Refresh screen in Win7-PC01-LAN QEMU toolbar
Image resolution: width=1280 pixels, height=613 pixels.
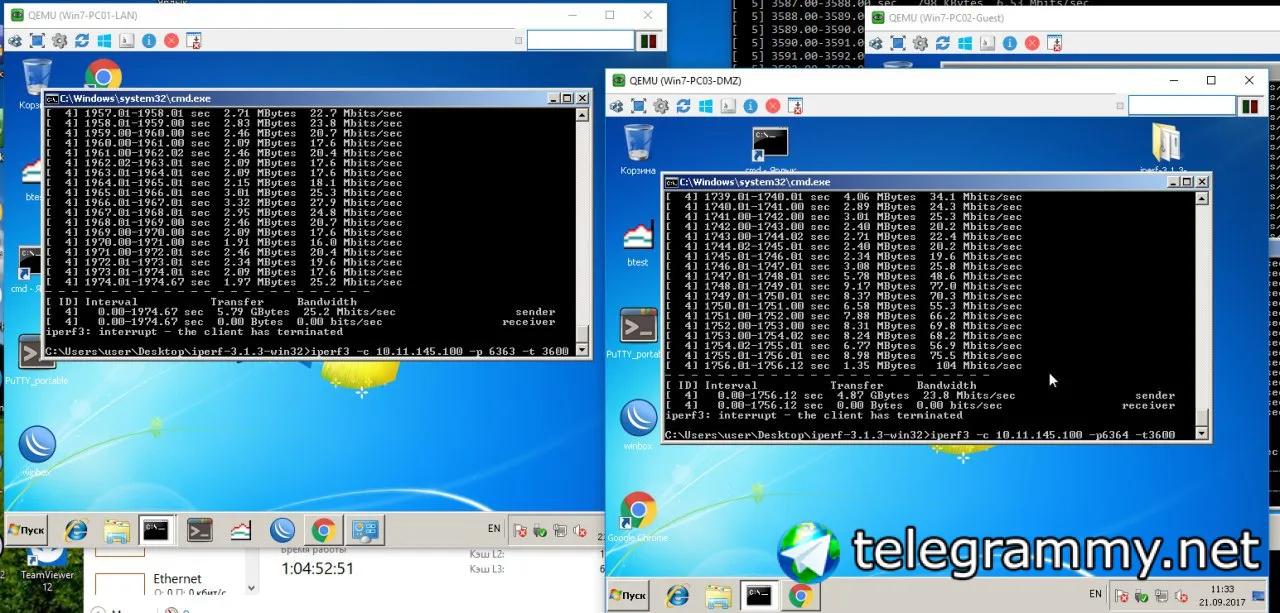click(81, 41)
